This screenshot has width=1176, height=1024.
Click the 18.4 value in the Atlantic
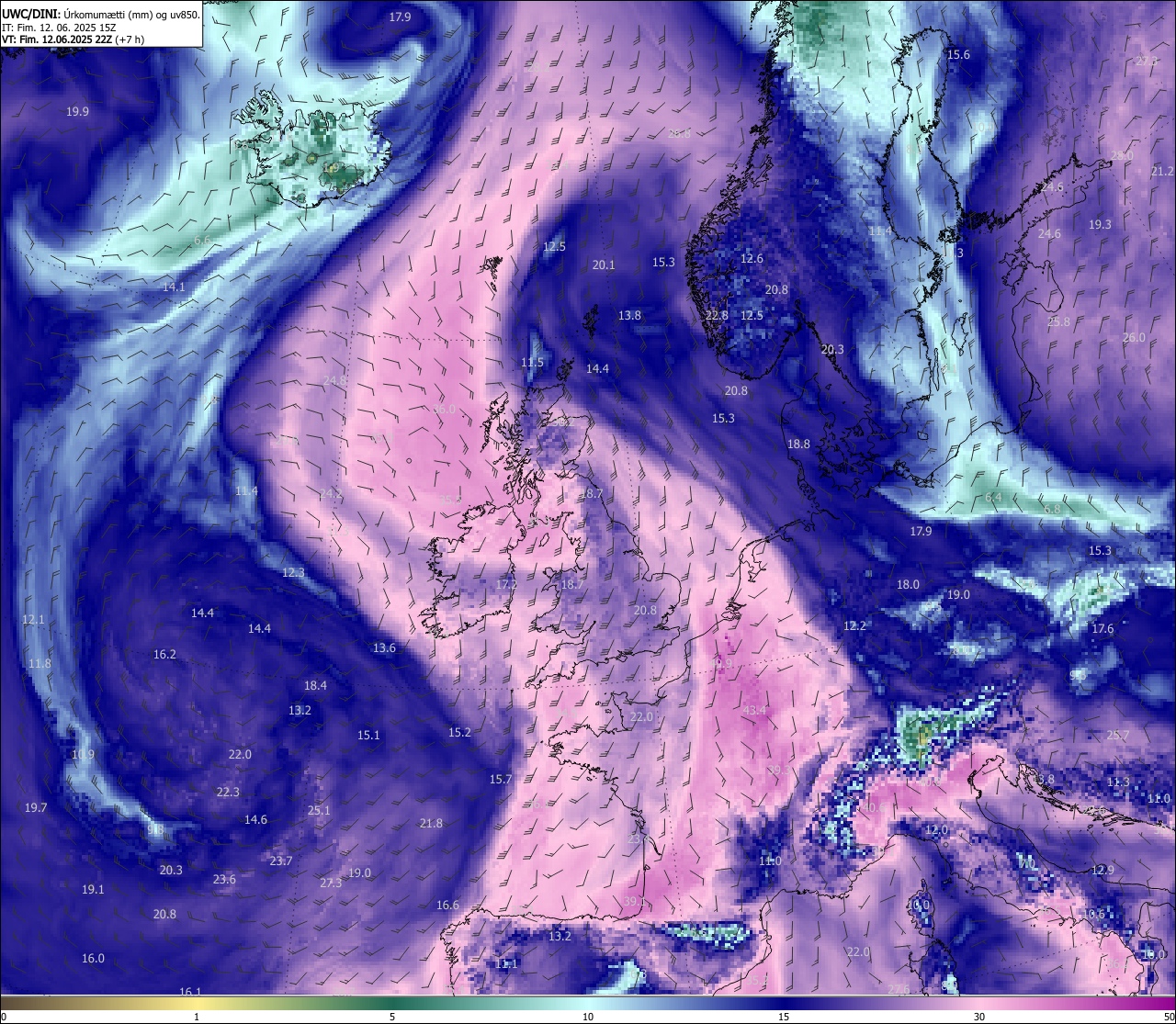point(315,686)
